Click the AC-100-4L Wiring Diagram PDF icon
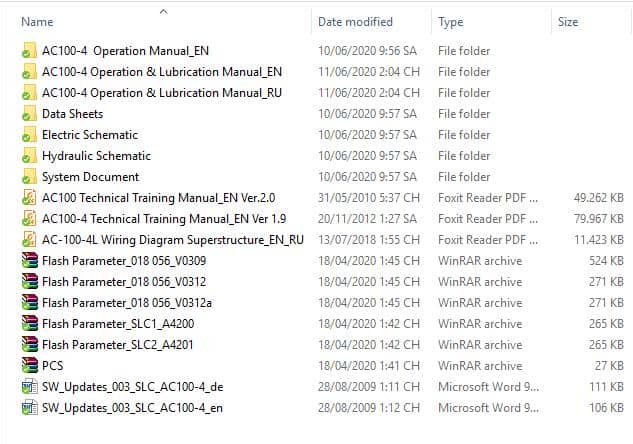 (x=28, y=240)
